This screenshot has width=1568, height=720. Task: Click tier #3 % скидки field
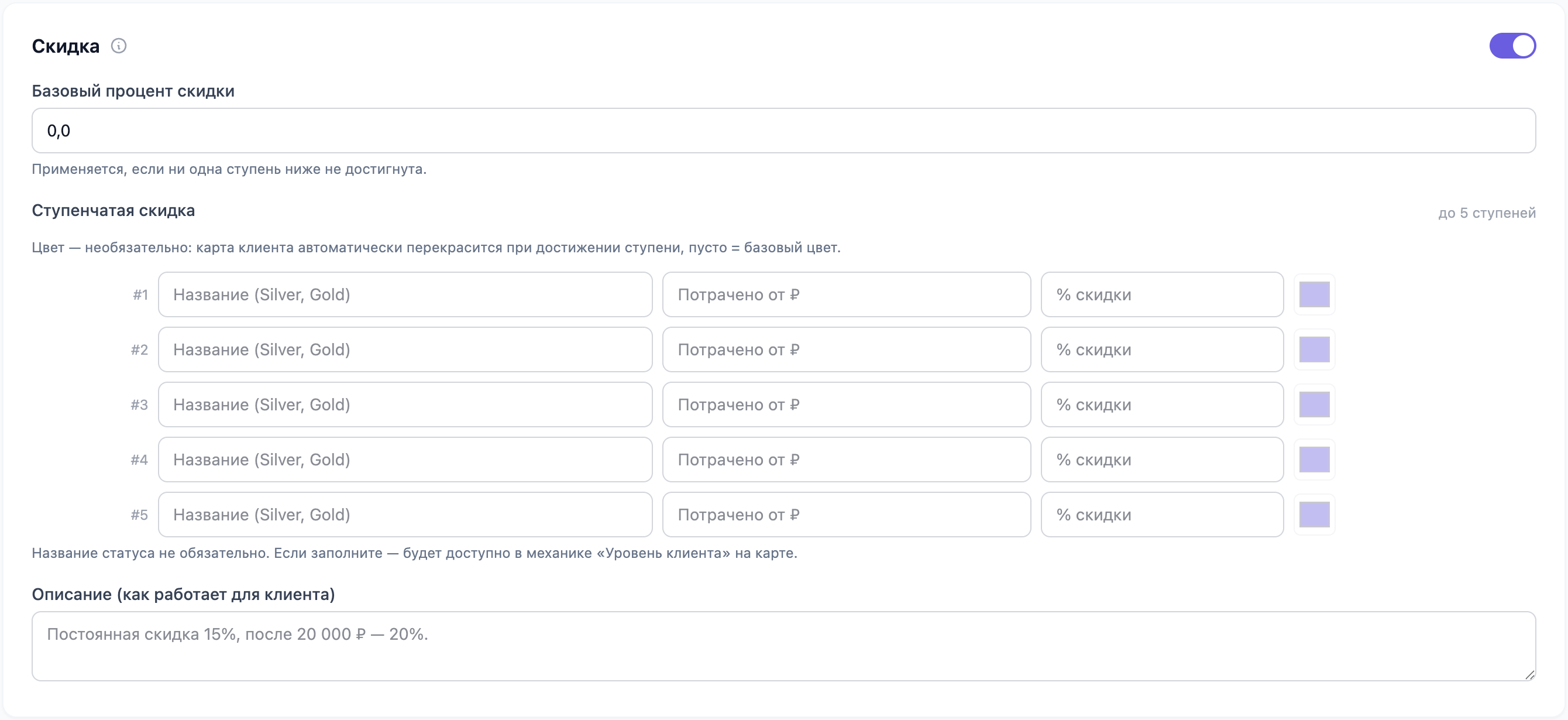1162,404
